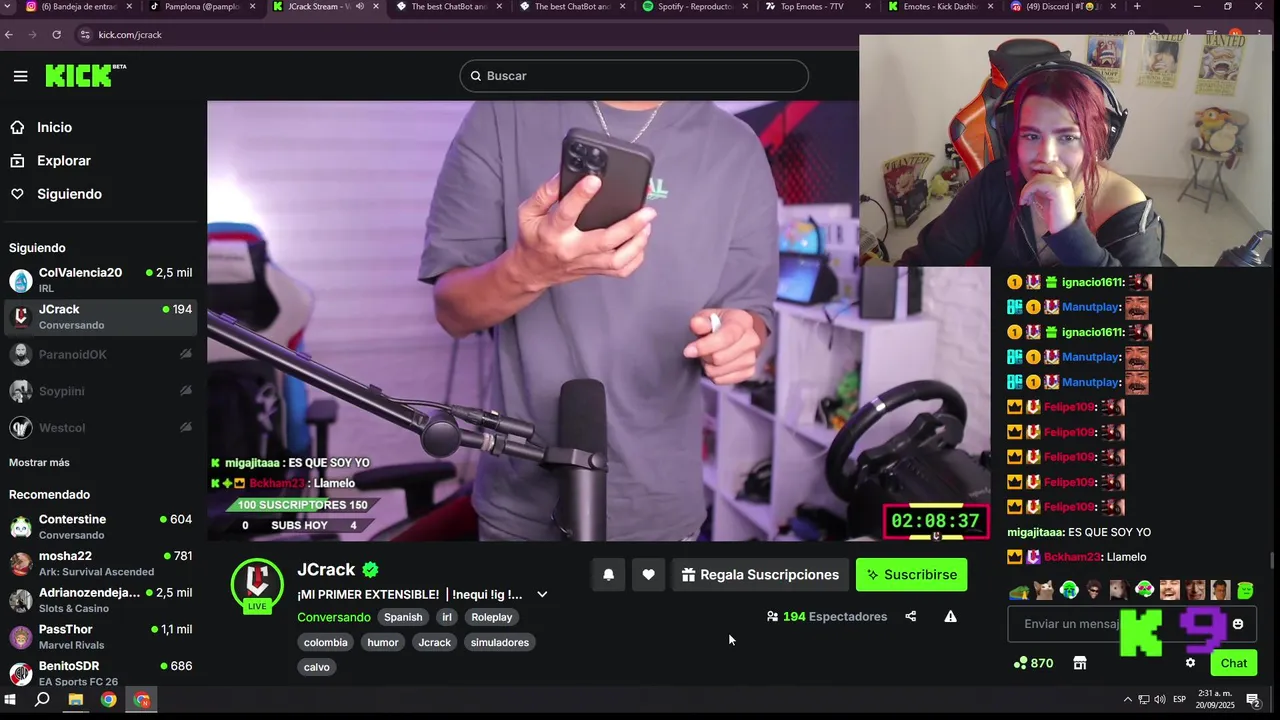Image resolution: width=1280 pixels, height=720 pixels.
Task: Toggle notification bell for JCrack
Action: (x=608, y=575)
